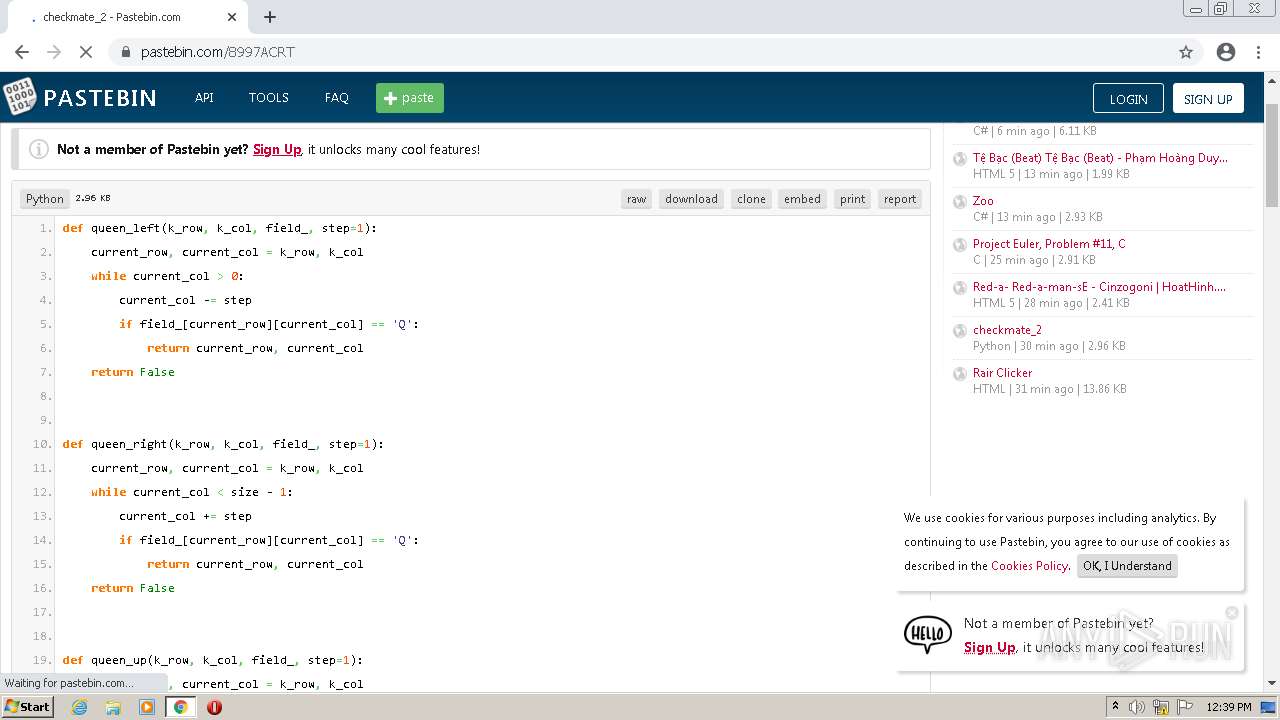Open the checkmate_2 sidebar link

point(1007,330)
